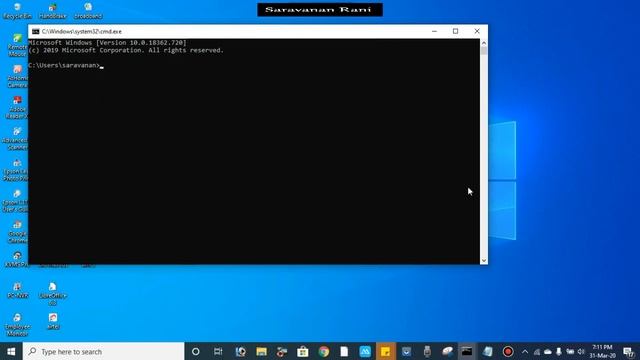The height and width of the screenshot is (360, 640).
Task: Open the OneDrive cloud tray icon
Action: tap(548, 352)
